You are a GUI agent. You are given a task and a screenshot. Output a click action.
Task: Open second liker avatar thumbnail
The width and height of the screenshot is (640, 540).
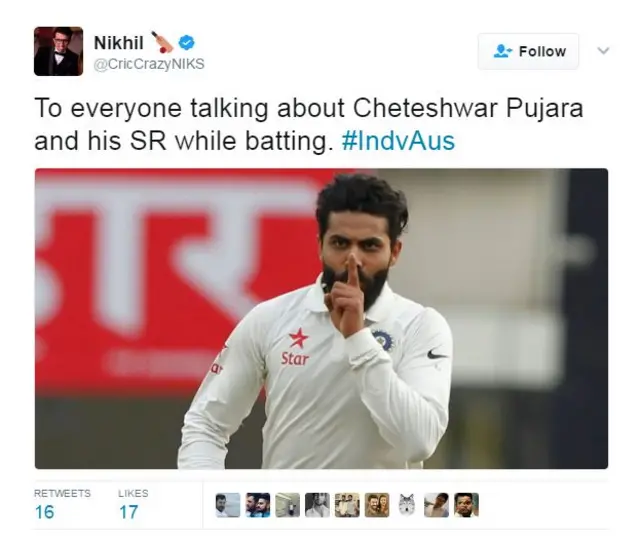258,505
